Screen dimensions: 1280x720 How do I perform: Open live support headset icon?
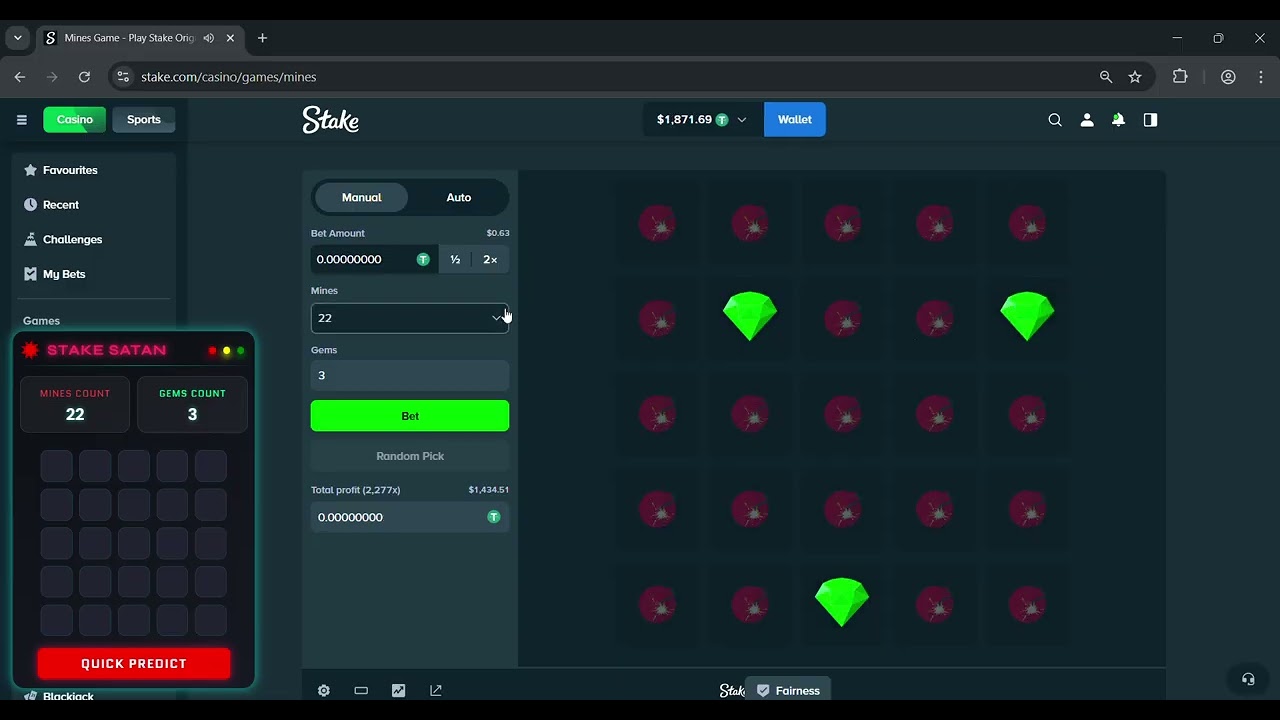pos(1248,679)
